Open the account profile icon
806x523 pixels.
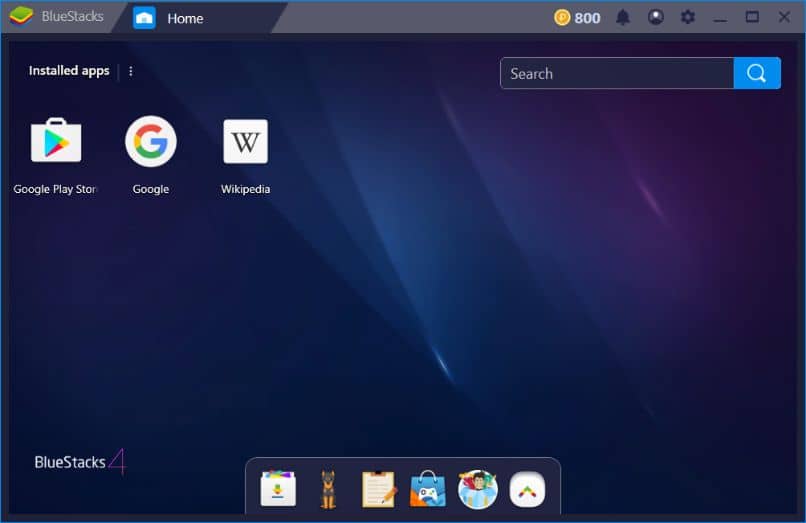[x=655, y=17]
